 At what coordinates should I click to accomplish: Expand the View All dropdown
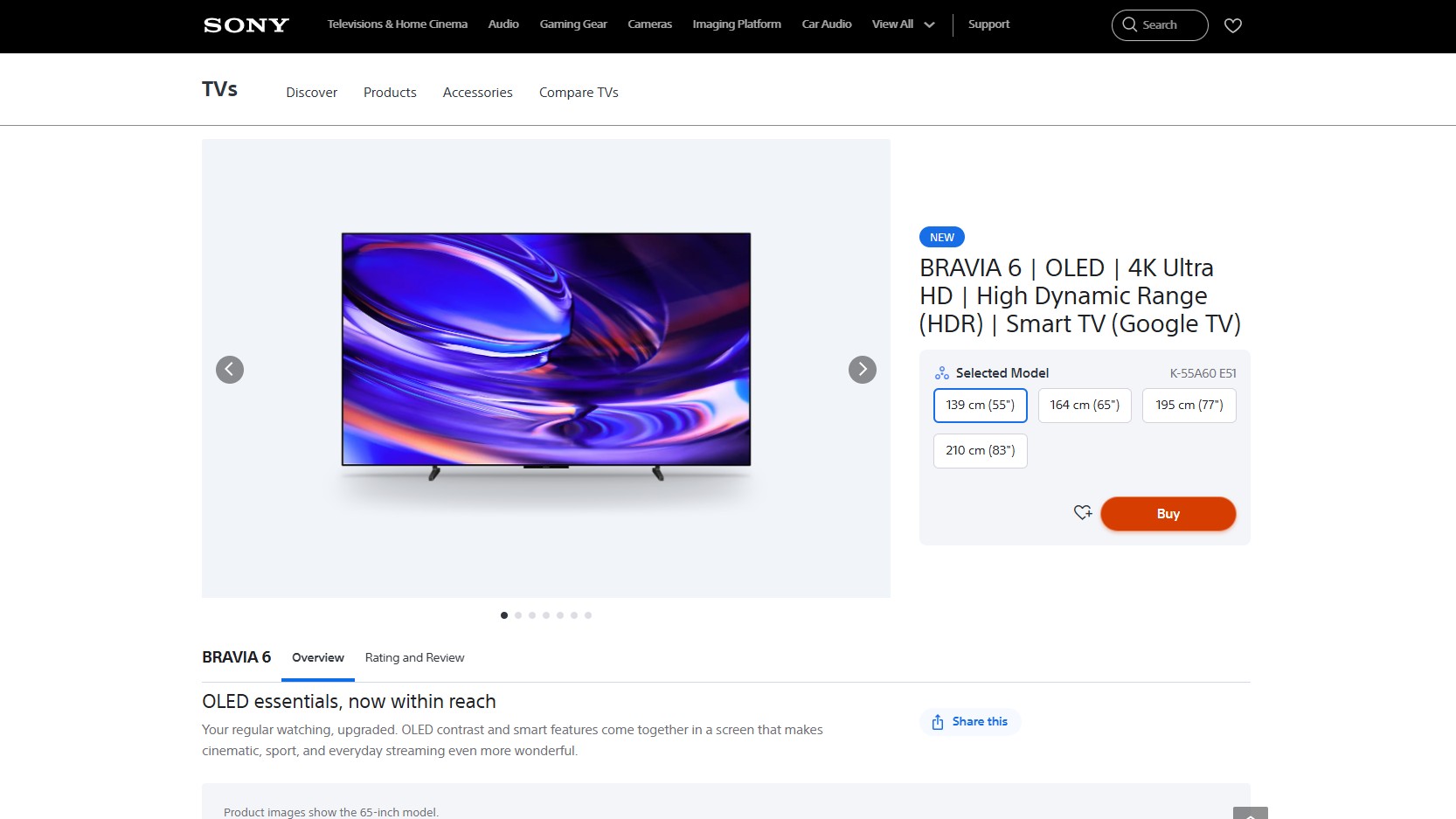point(903,24)
